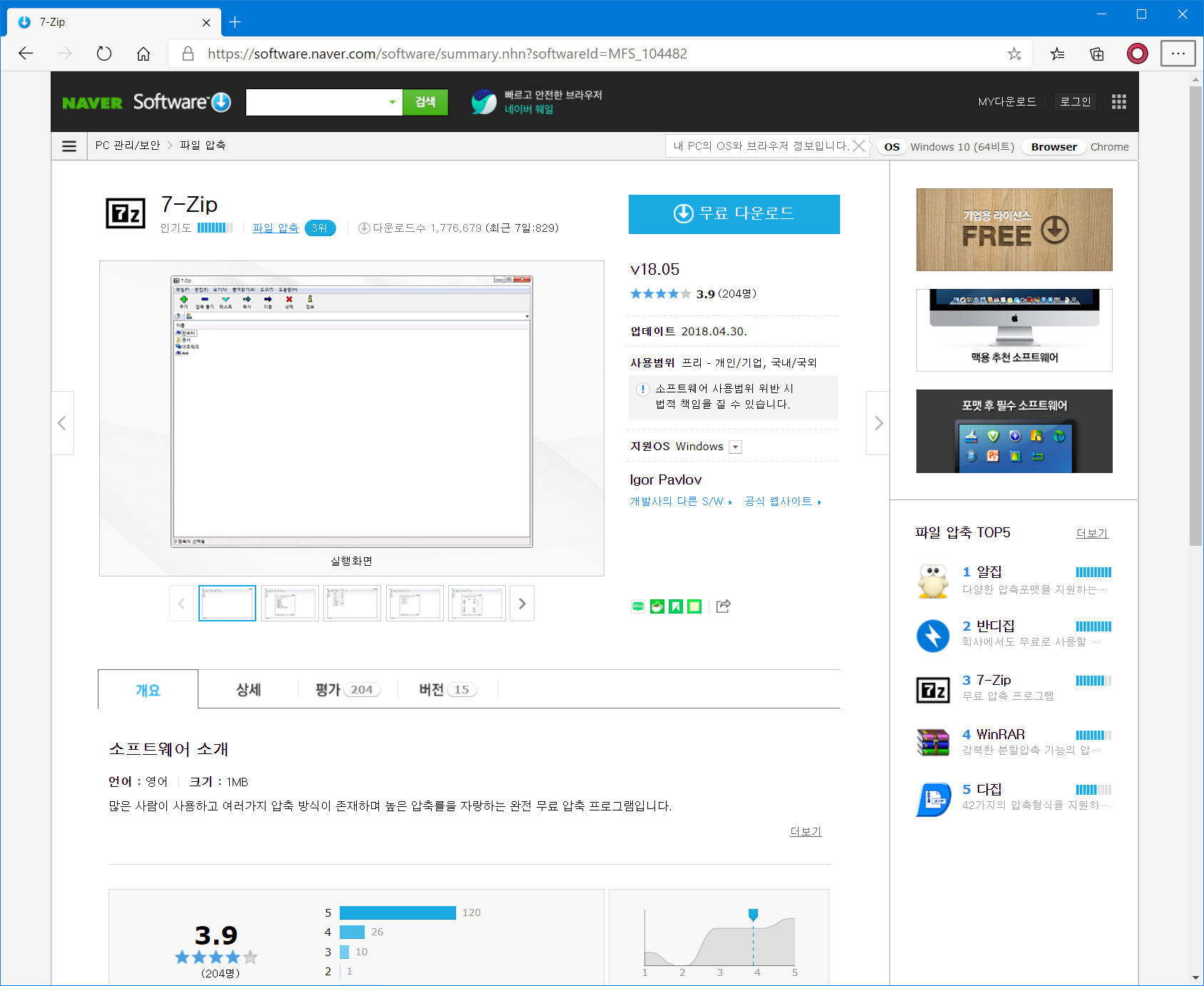Open 다집 in the TOP5 list
The height and width of the screenshot is (986, 1204).
click(989, 790)
